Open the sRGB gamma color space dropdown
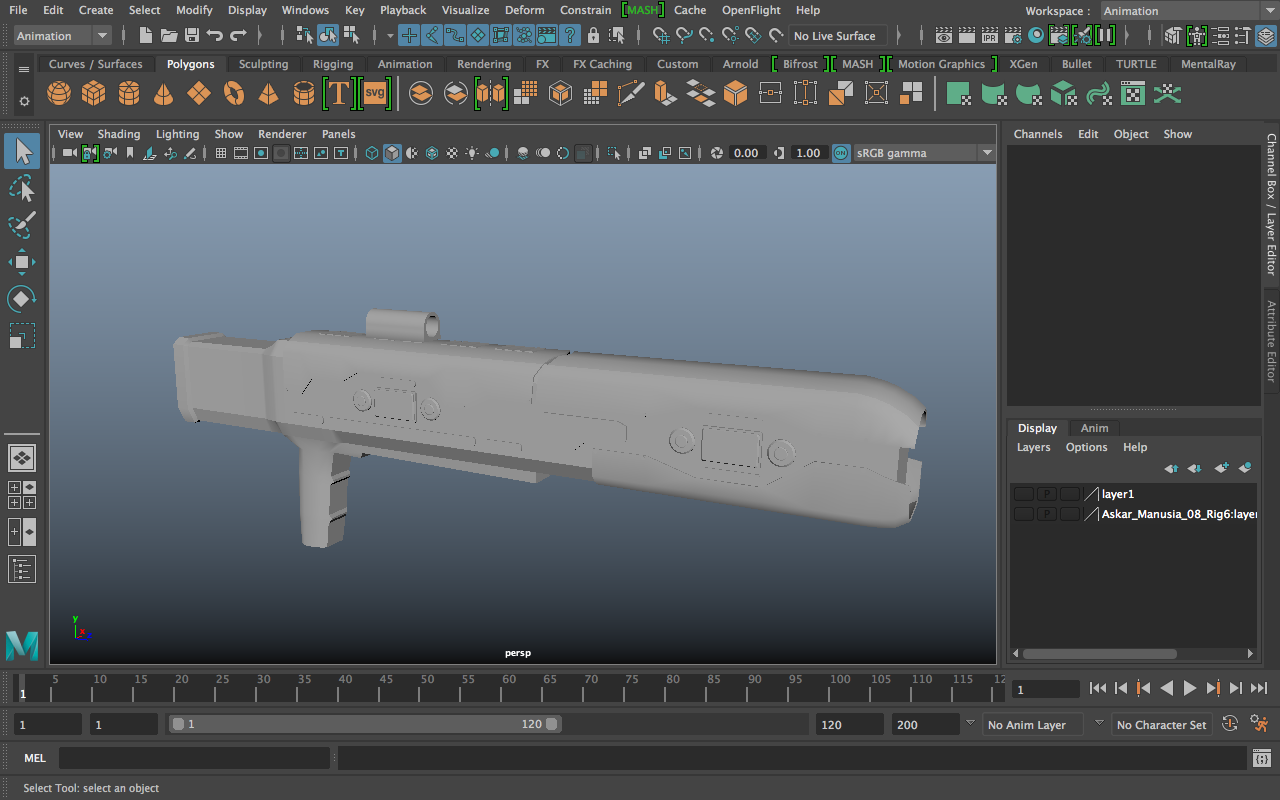This screenshot has height=800, width=1280. click(923, 153)
